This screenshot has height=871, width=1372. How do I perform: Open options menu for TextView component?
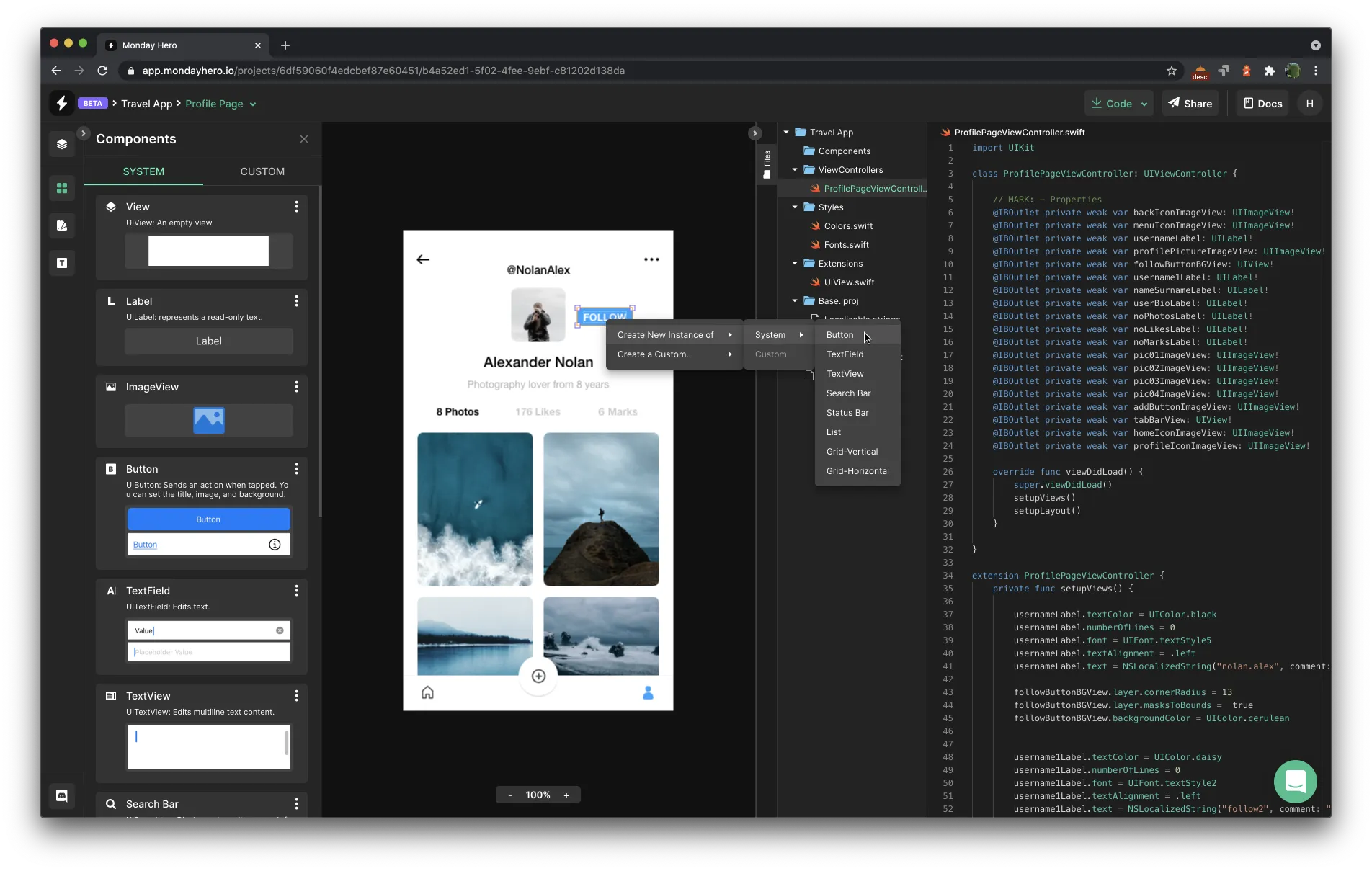tap(296, 696)
